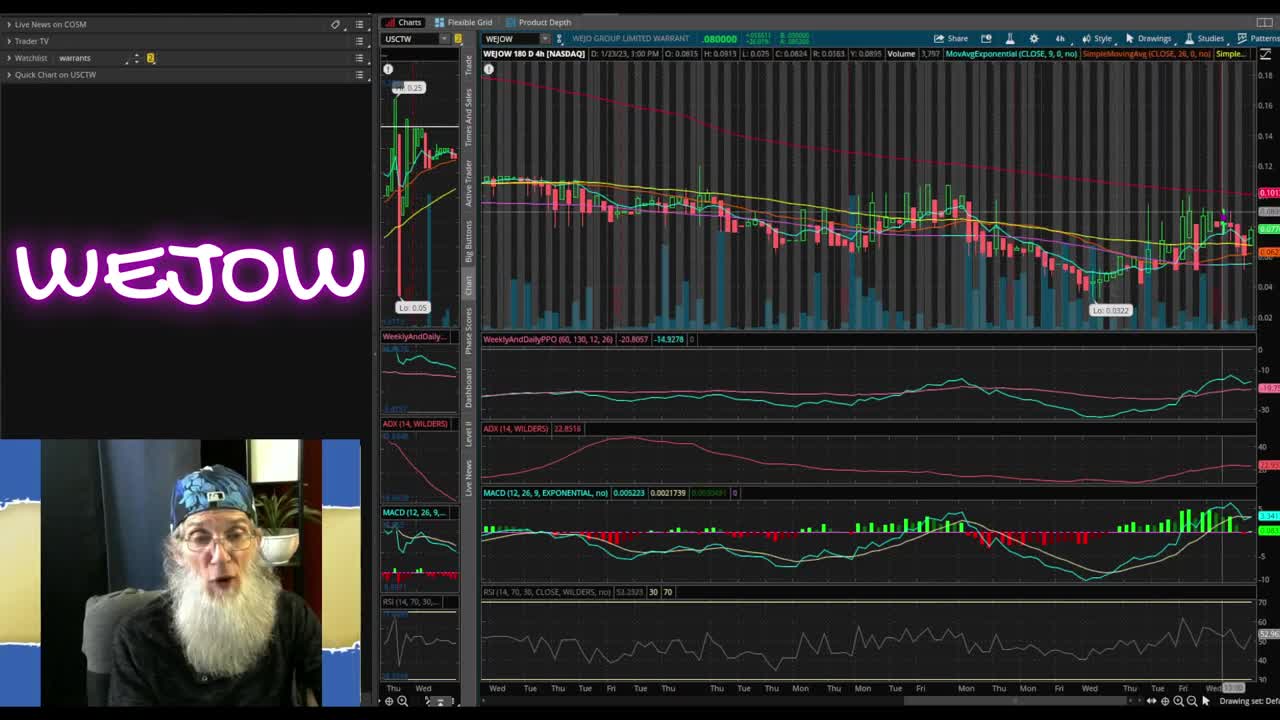The image size is (1280, 720).
Task: Click the symbol actions icon beside WEJOW
Action: coord(559,39)
